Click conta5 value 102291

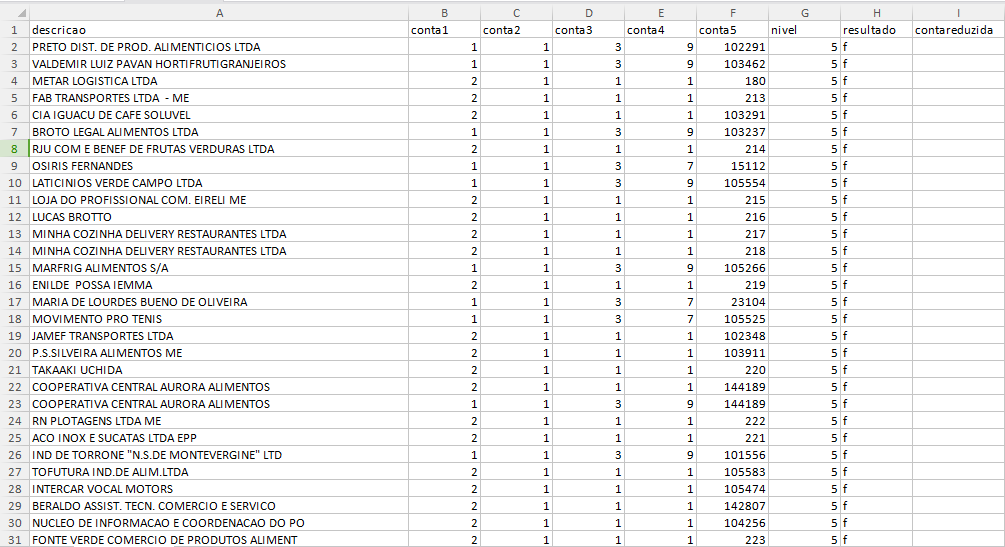click(x=733, y=47)
